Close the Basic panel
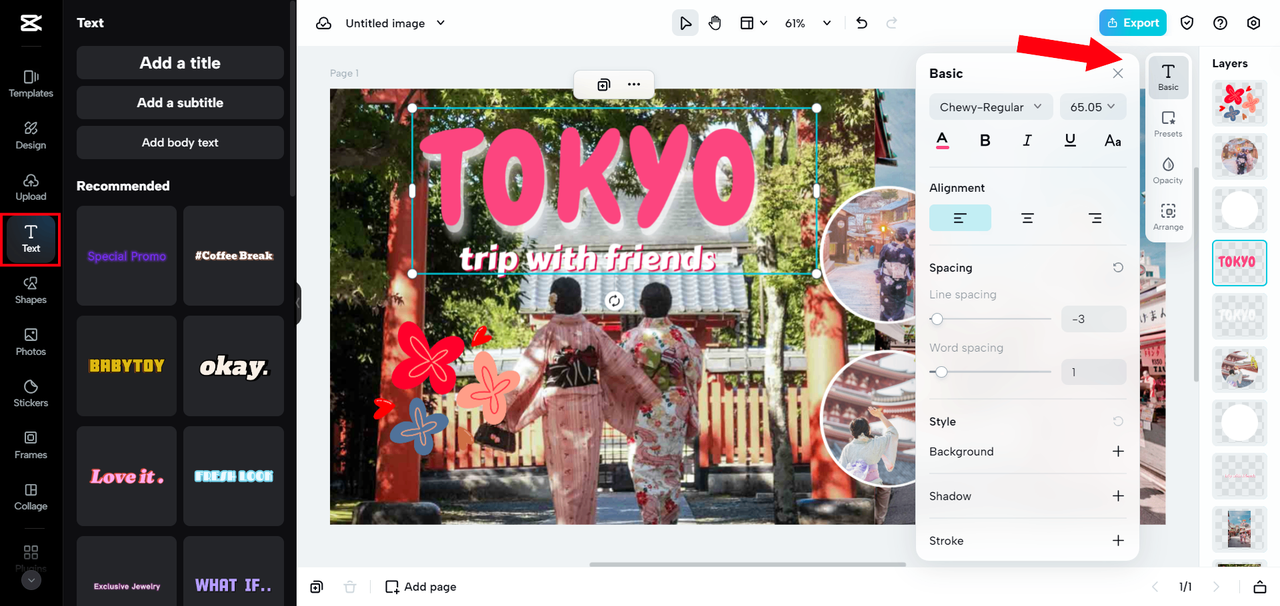 tap(1118, 73)
